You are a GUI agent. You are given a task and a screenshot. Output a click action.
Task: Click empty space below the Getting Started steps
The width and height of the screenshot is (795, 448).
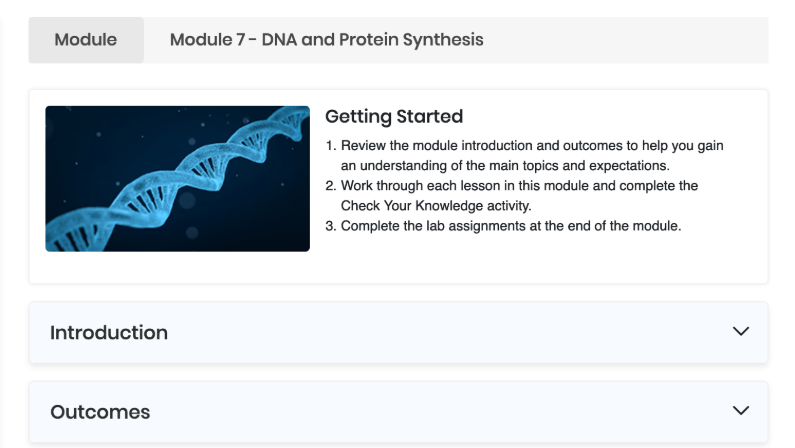click(x=537, y=258)
